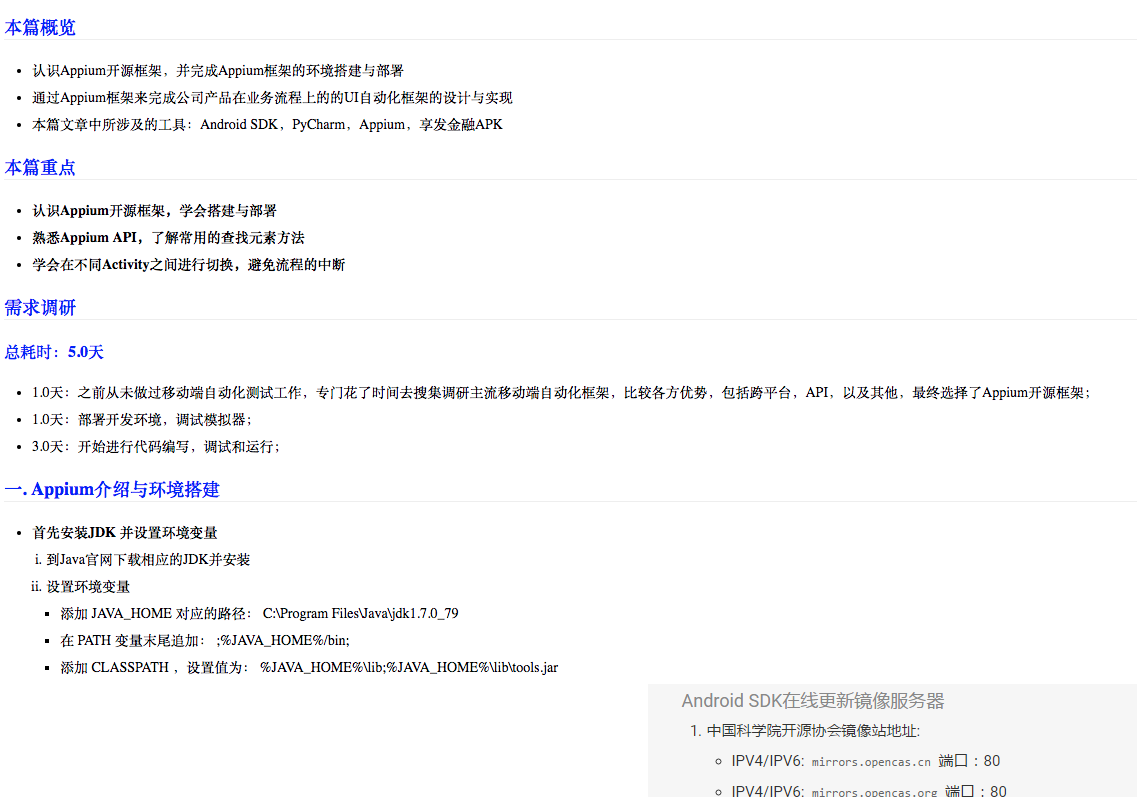The height and width of the screenshot is (797, 1137).
Task: Click the line 在 PATH 变量末尾追加
Action: coord(204,640)
